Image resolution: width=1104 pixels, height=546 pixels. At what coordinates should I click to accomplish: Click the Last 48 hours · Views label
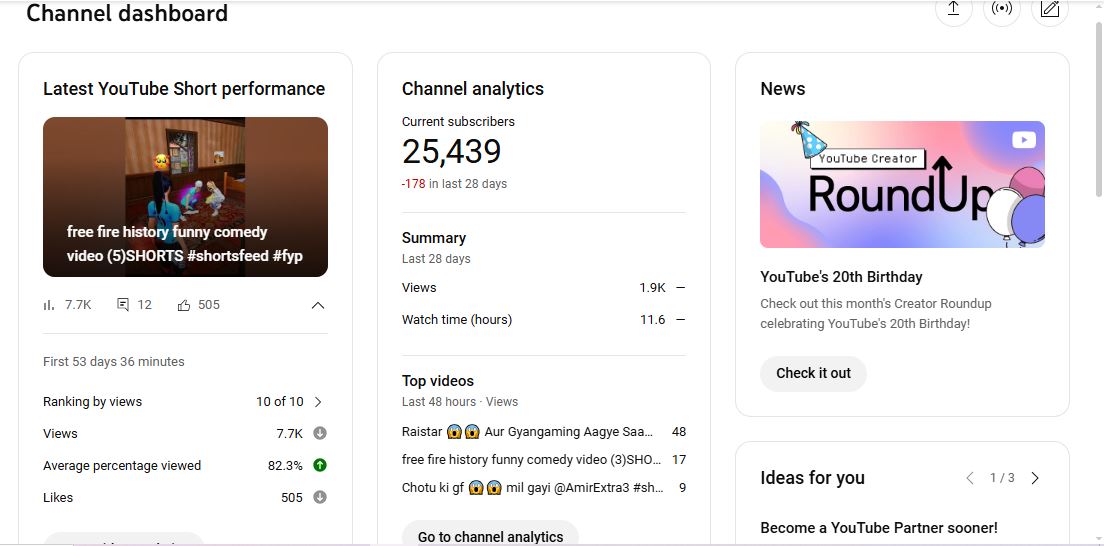pos(460,402)
